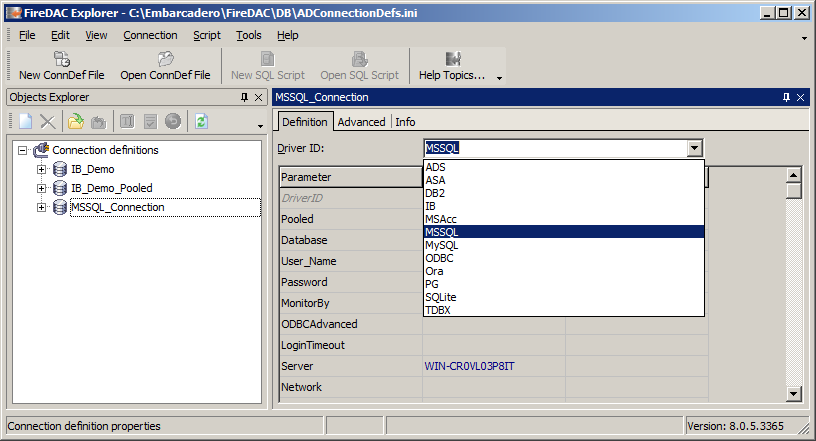Click the IB_Demo database icon

60,169
